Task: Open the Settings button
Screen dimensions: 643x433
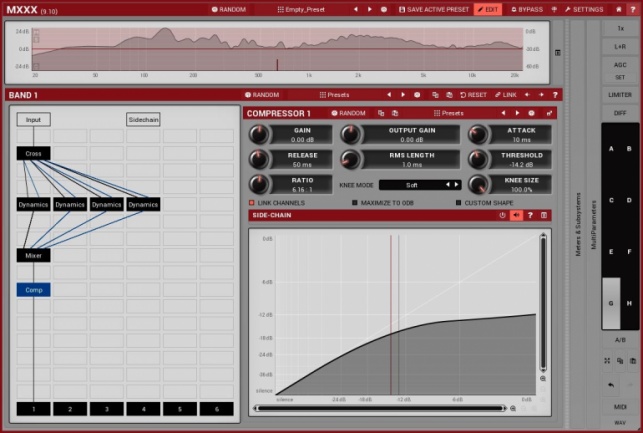Action: click(584, 9)
